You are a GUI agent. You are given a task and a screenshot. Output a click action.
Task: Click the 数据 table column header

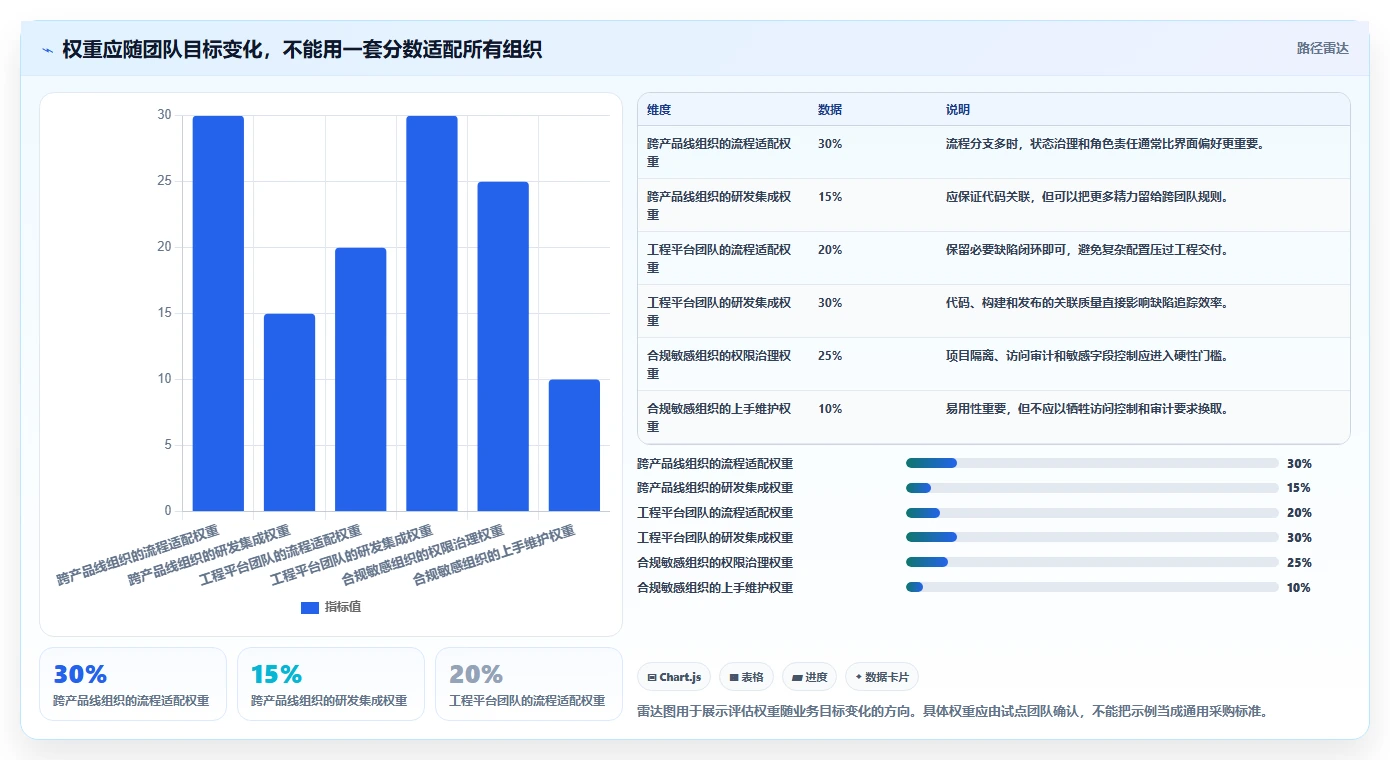pyautogui.click(x=830, y=110)
